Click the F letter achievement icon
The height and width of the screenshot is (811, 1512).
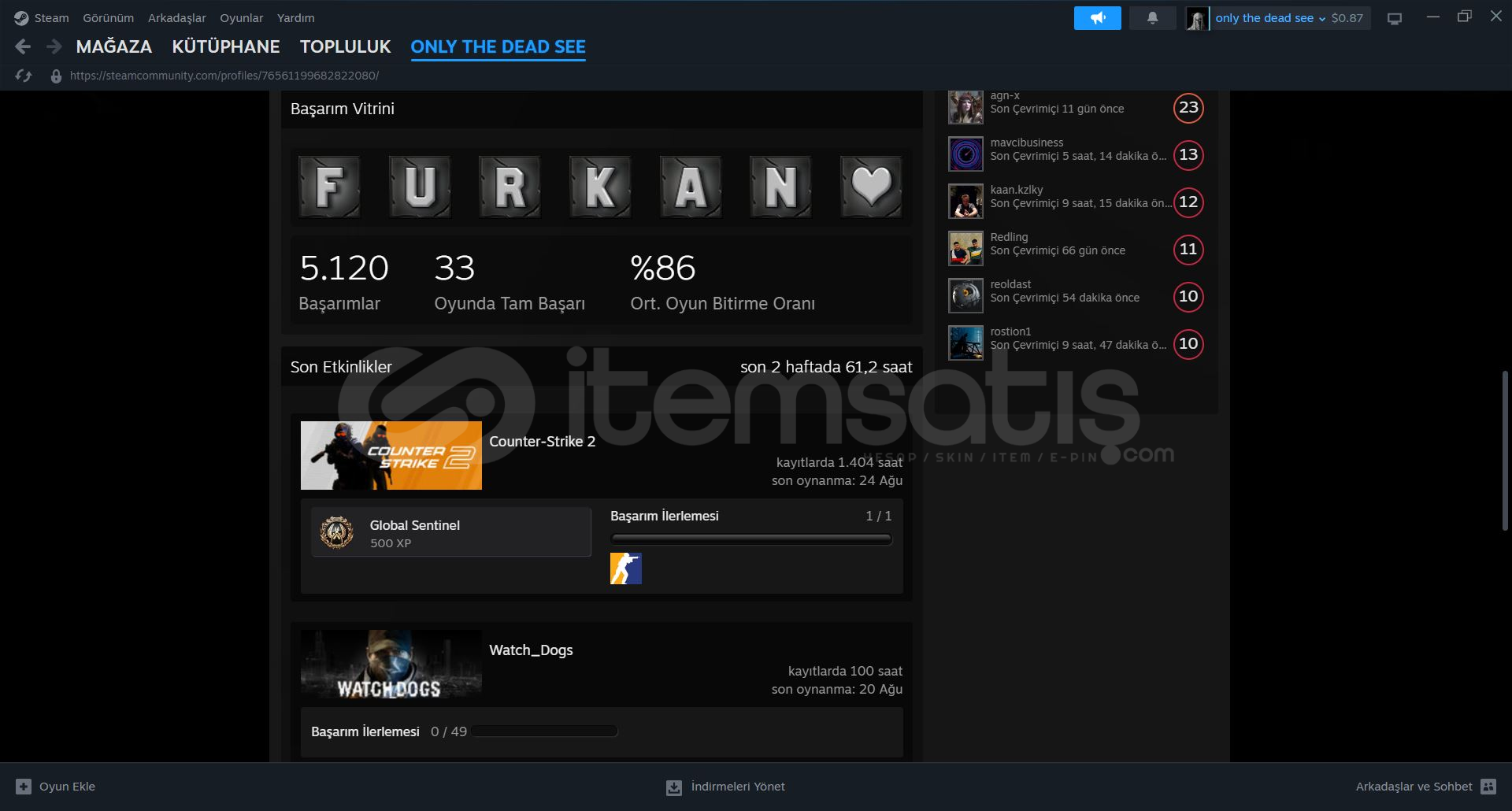[x=329, y=187]
